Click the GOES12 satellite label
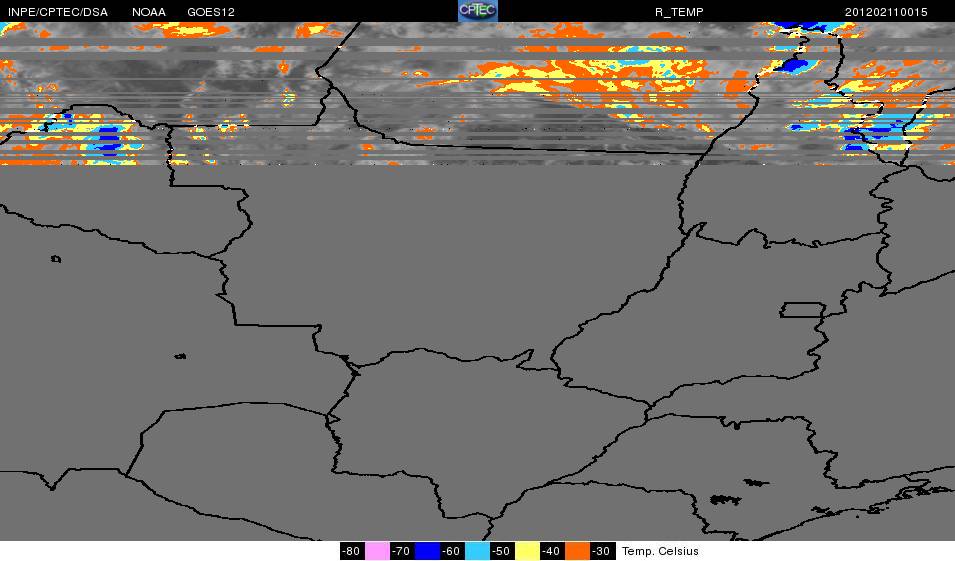Viewport: 955px width, 561px height. coord(211,12)
